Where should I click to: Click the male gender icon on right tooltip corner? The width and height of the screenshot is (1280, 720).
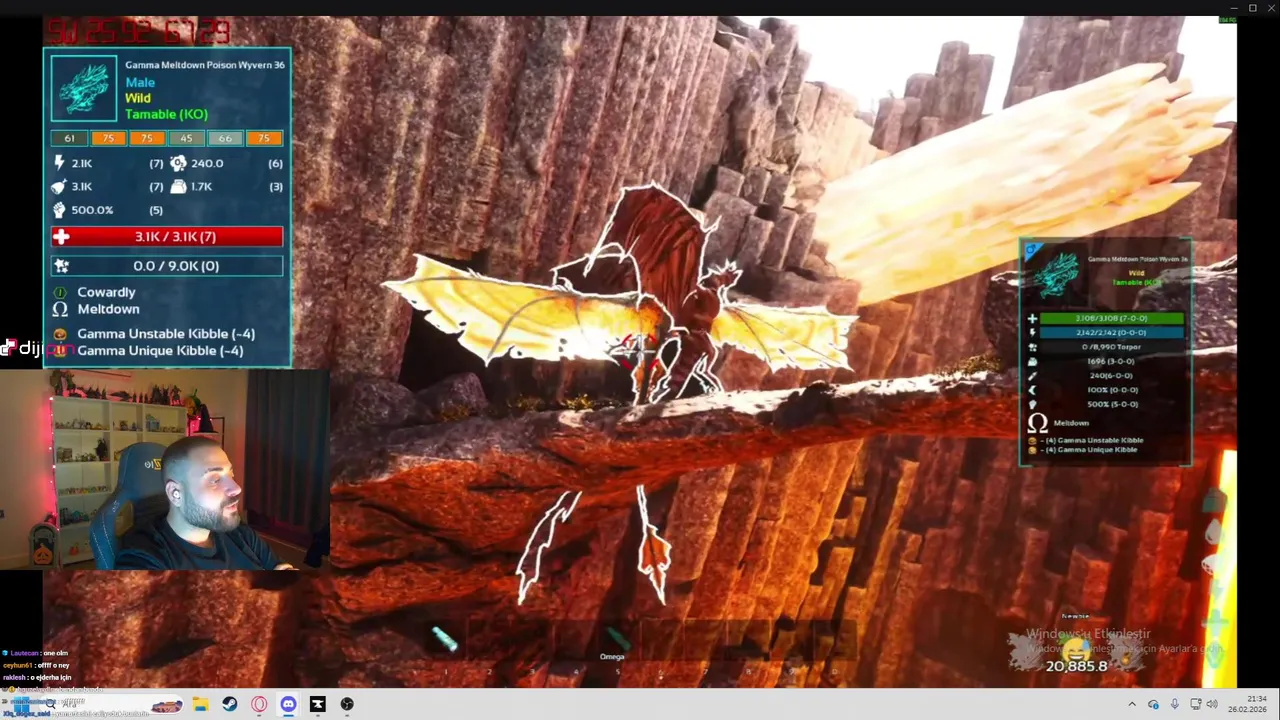(x=1033, y=251)
